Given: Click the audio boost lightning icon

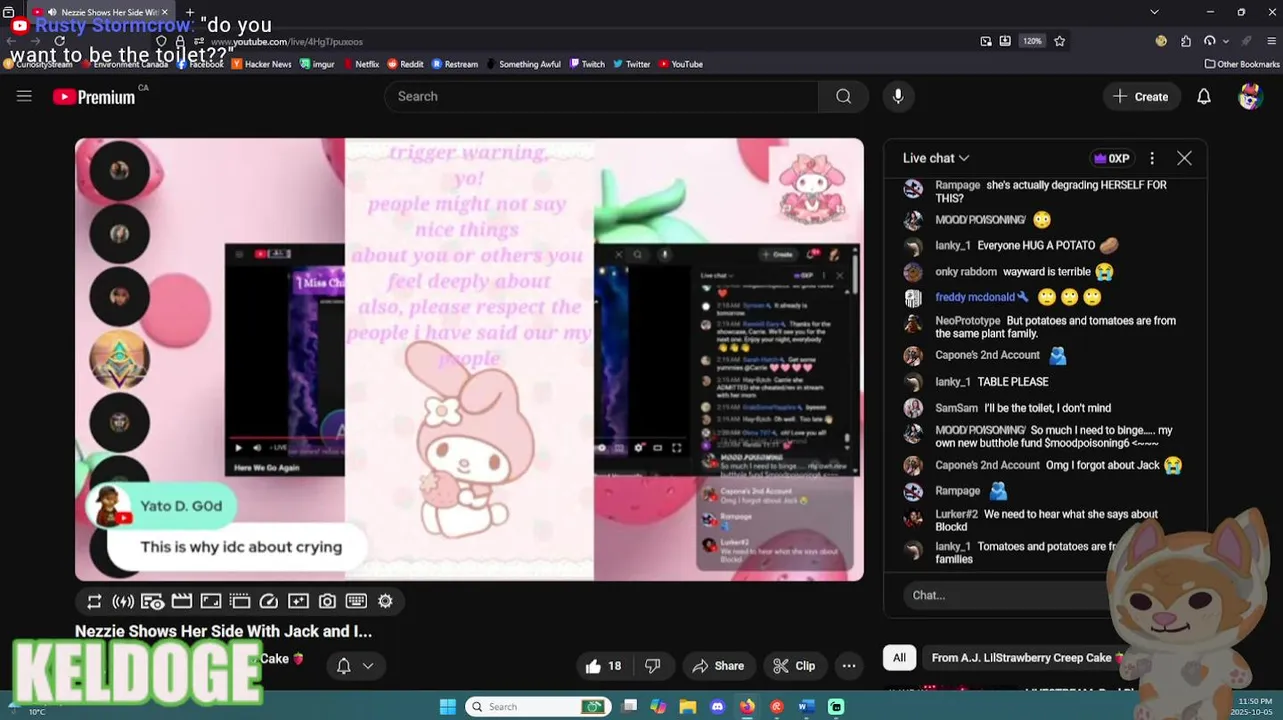Looking at the screenshot, I should tap(123, 601).
